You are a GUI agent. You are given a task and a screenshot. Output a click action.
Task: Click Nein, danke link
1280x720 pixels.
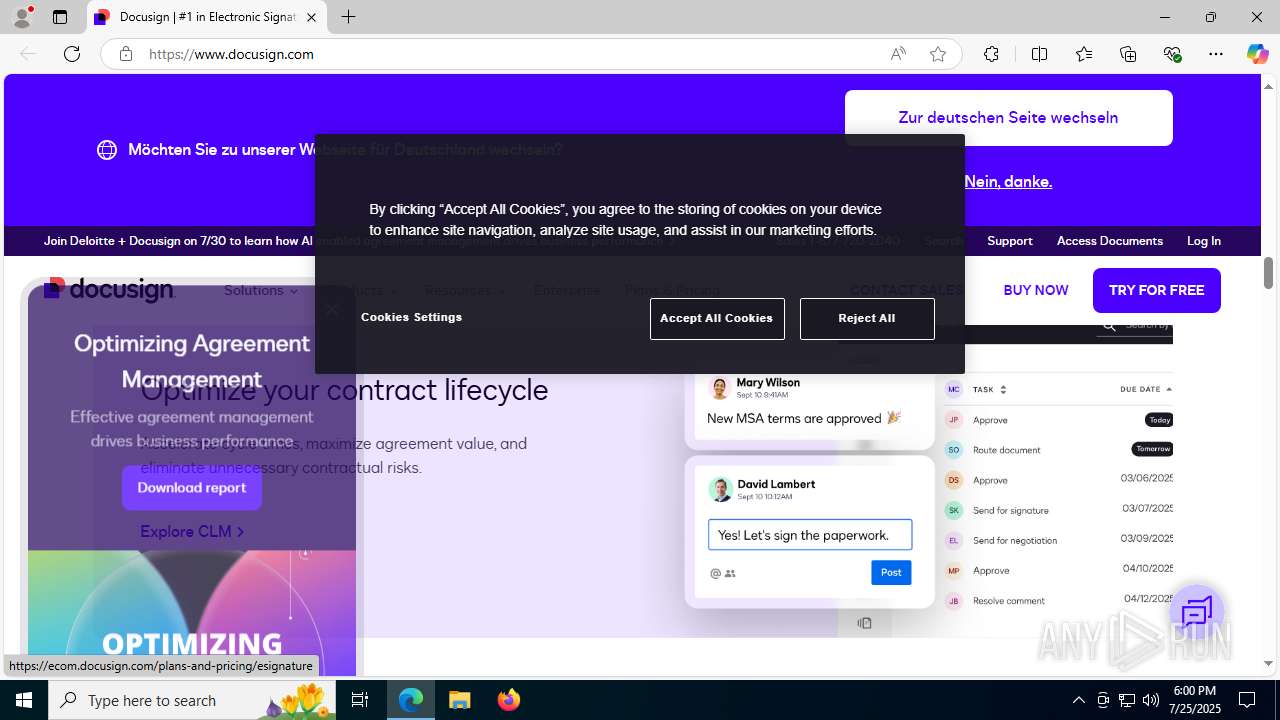click(1008, 181)
